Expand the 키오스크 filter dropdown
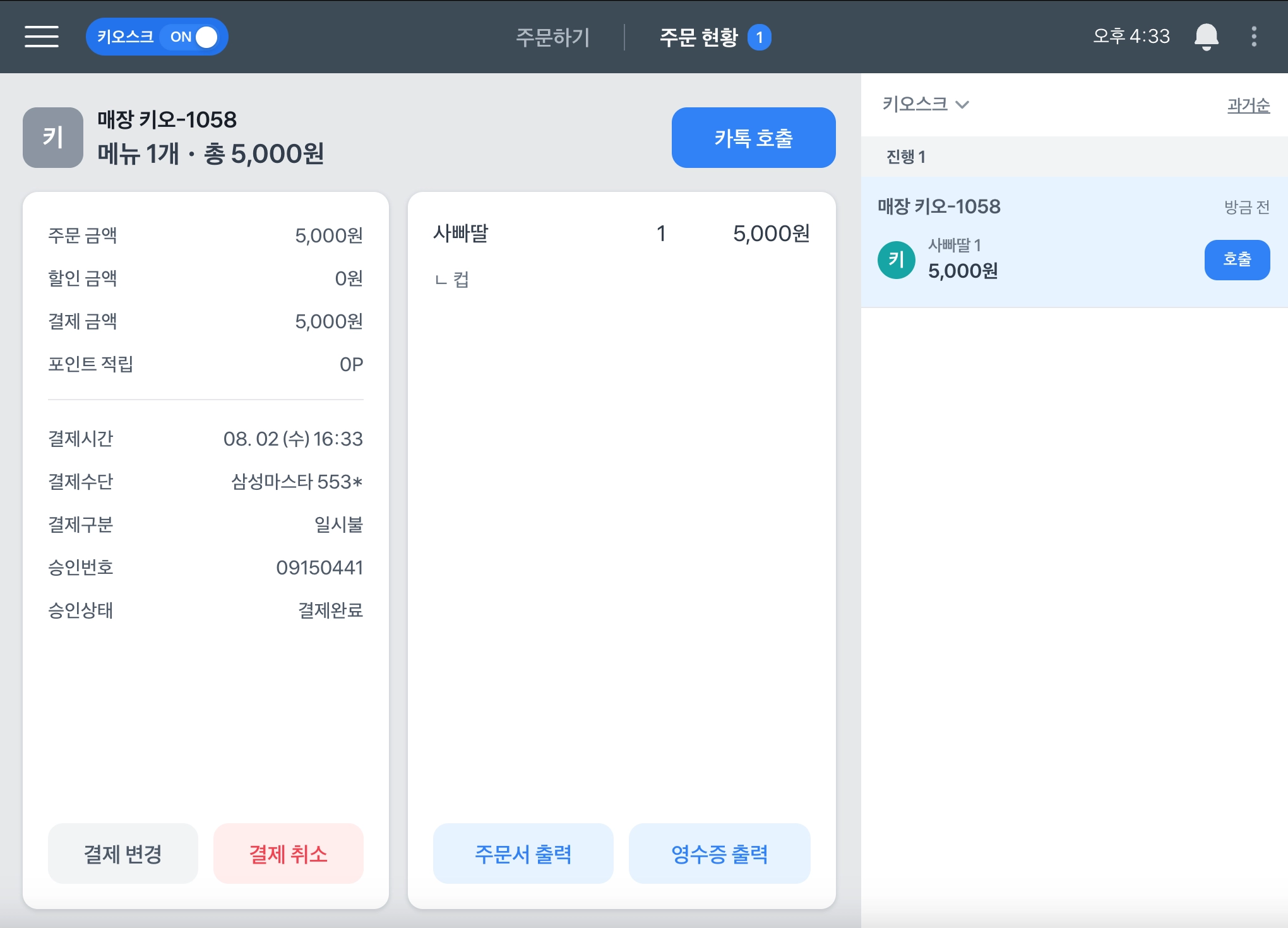The width and height of the screenshot is (1288, 928). [915, 104]
